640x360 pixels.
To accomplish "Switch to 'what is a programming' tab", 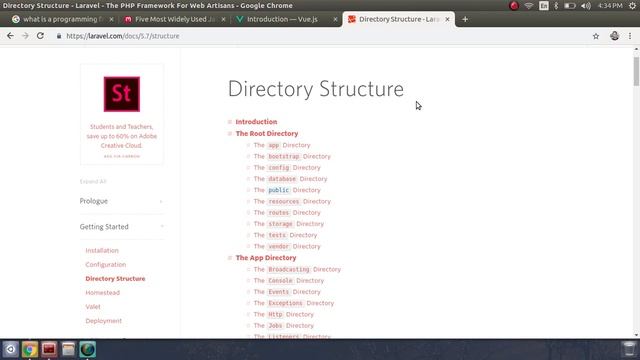I will [x=61, y=19].
